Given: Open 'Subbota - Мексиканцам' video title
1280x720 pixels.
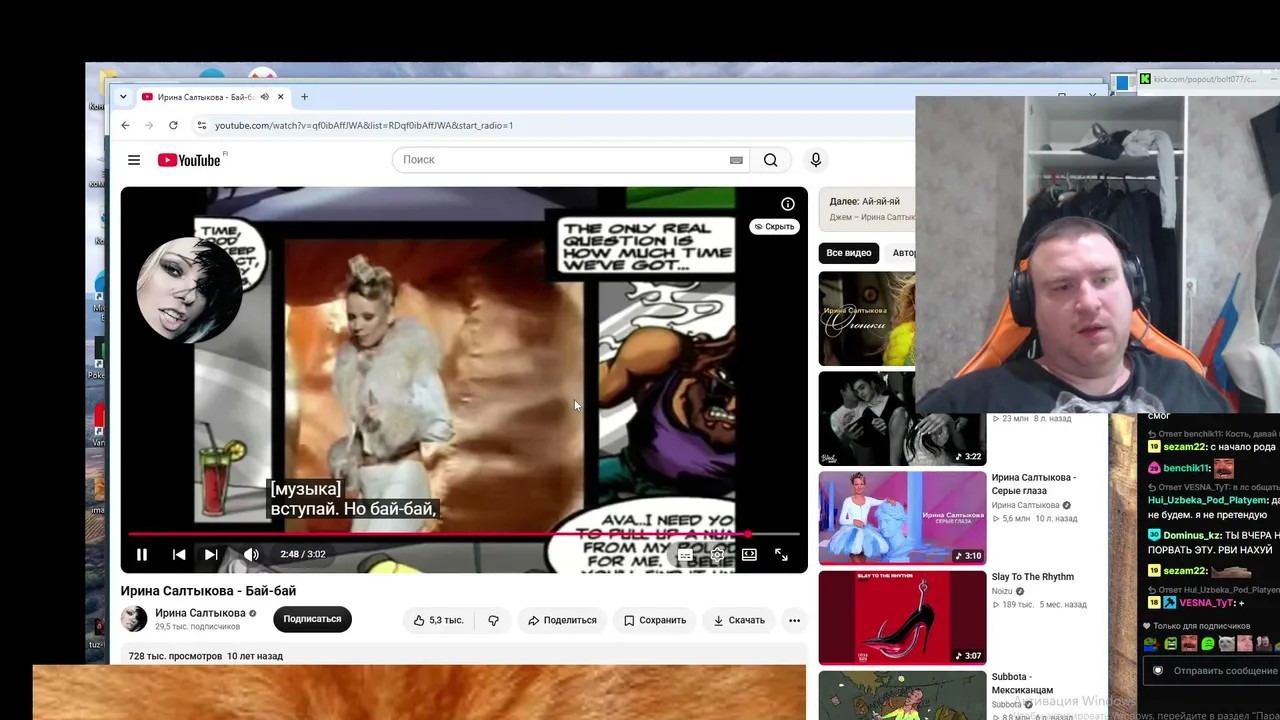Looking at the screenshot, I should click(x=1022, y=683).
